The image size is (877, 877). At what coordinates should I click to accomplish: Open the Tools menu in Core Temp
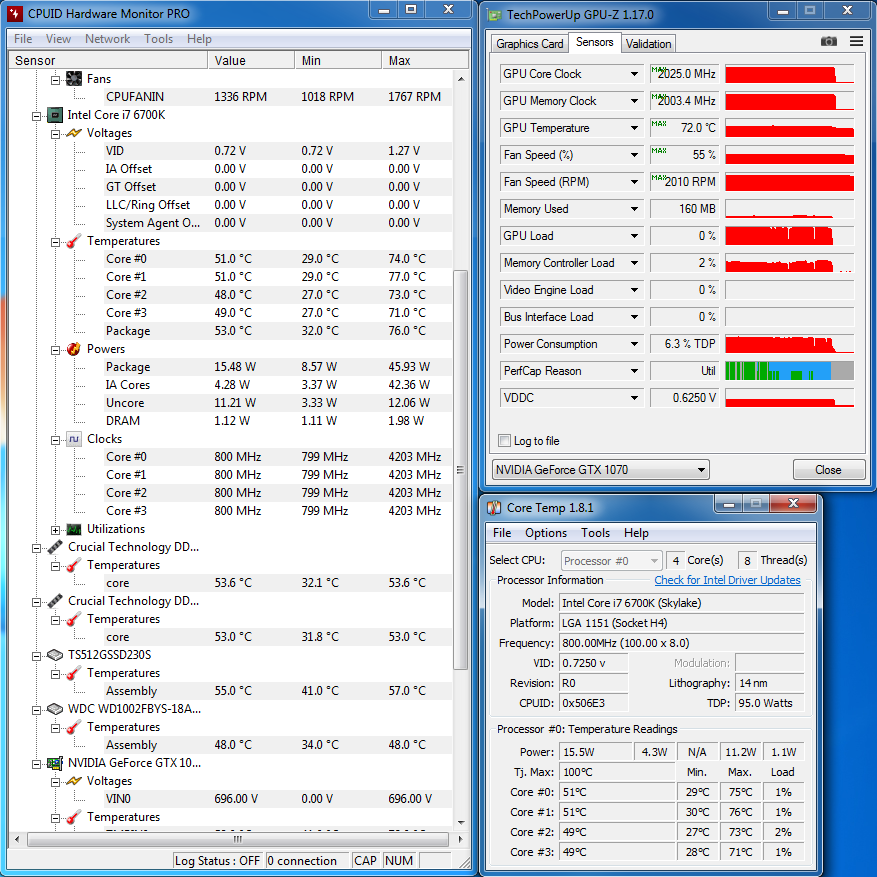pos(595,533)
